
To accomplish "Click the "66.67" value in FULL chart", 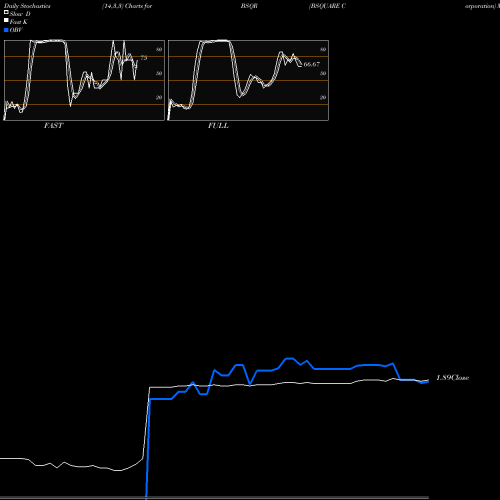I will (x=312, y=64).
